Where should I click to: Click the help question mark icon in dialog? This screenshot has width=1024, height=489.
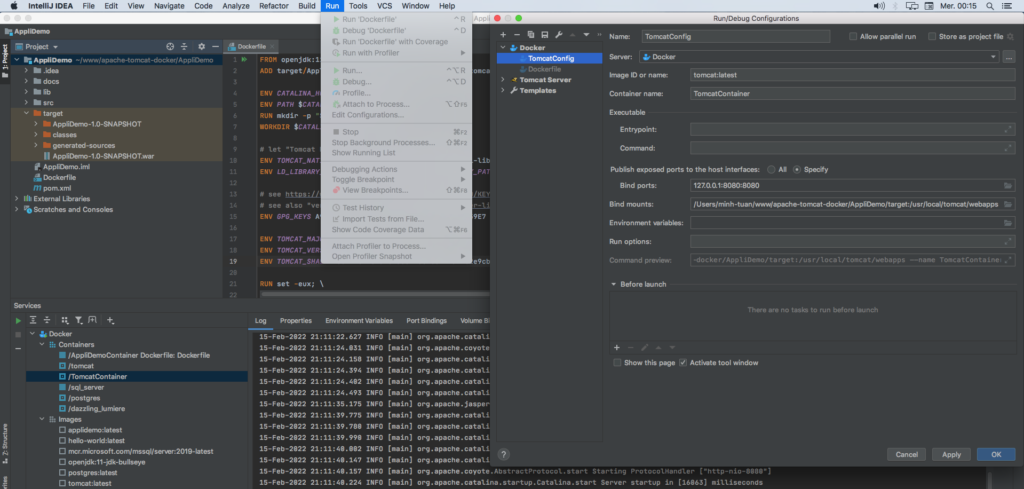click(x=504, y=454)
